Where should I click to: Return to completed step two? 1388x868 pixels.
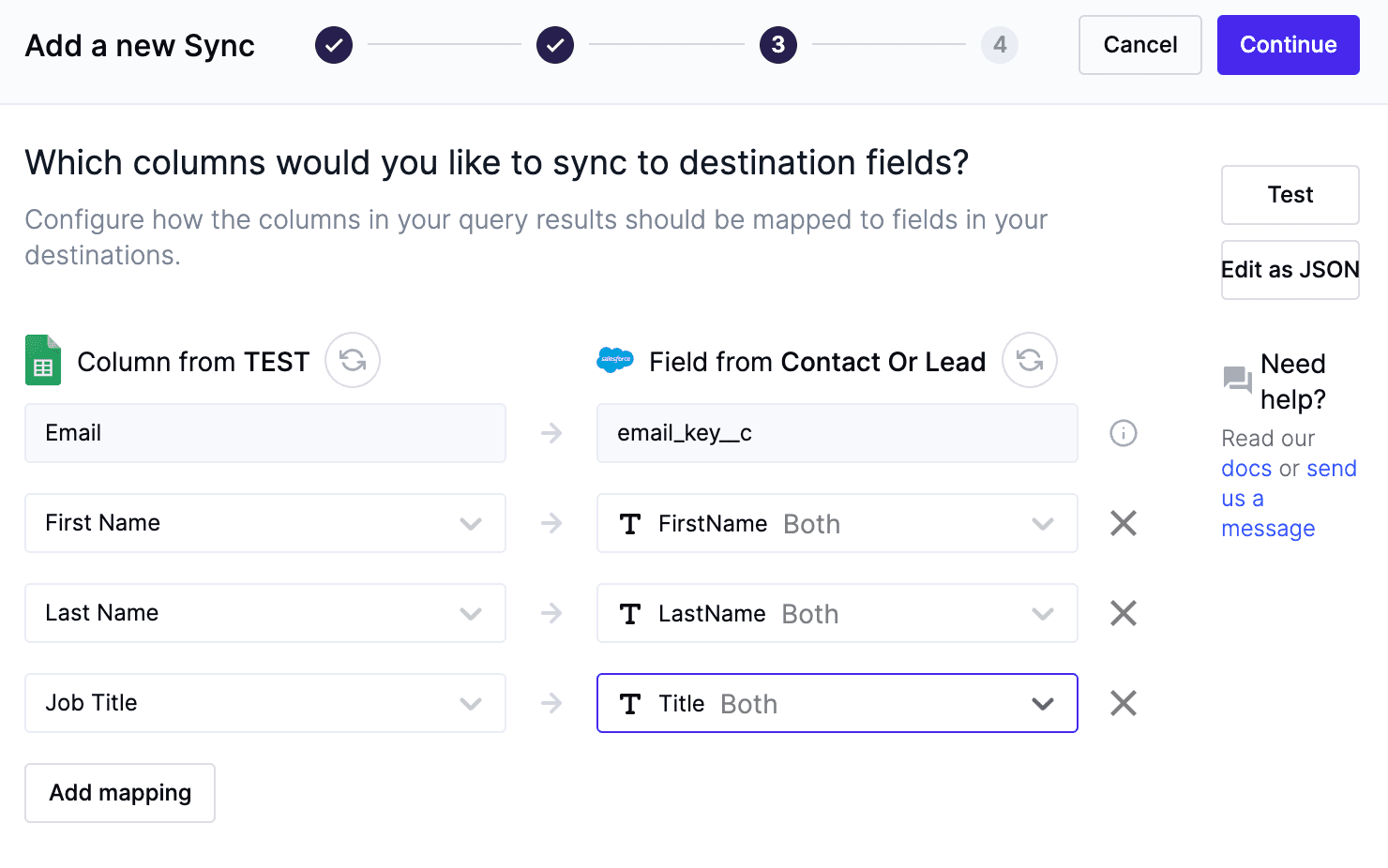click(x=555, y=45)
